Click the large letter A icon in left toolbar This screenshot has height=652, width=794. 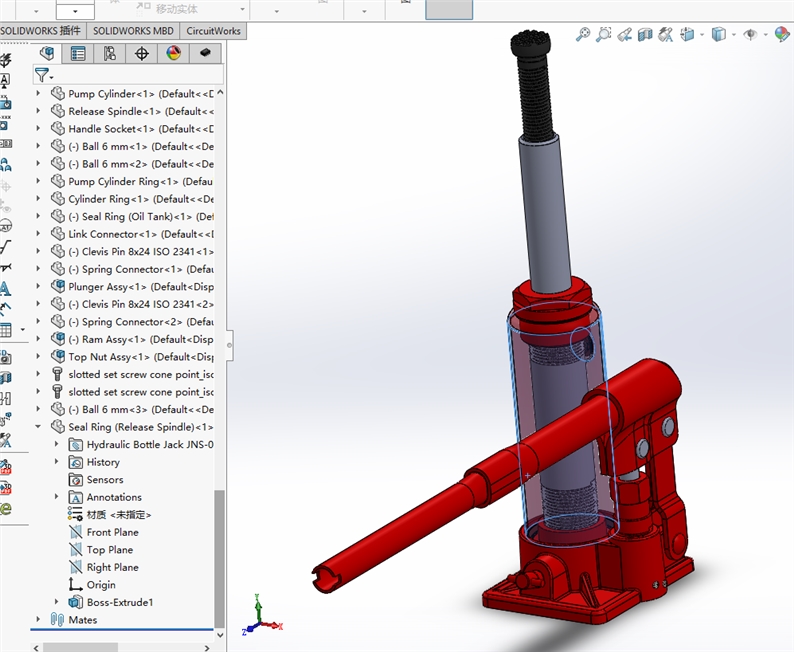tap(5, 289)
